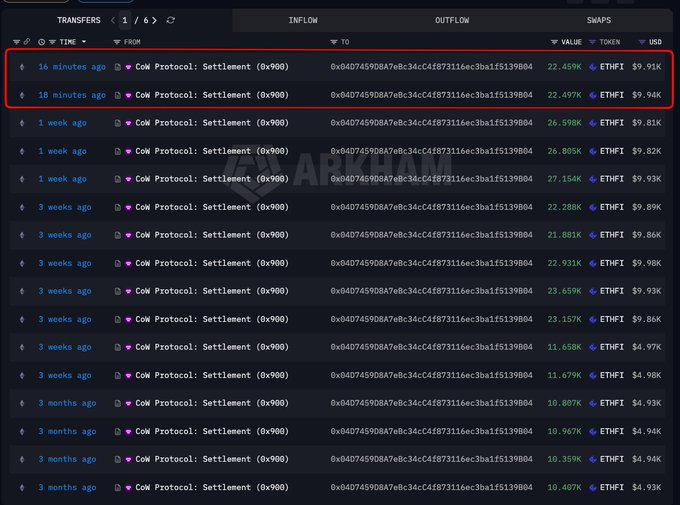The height and width of the screenshot is (505, 680).
Task: Click the CoW Protocol logo in the 10.967K row
Action: coord(128,432)
